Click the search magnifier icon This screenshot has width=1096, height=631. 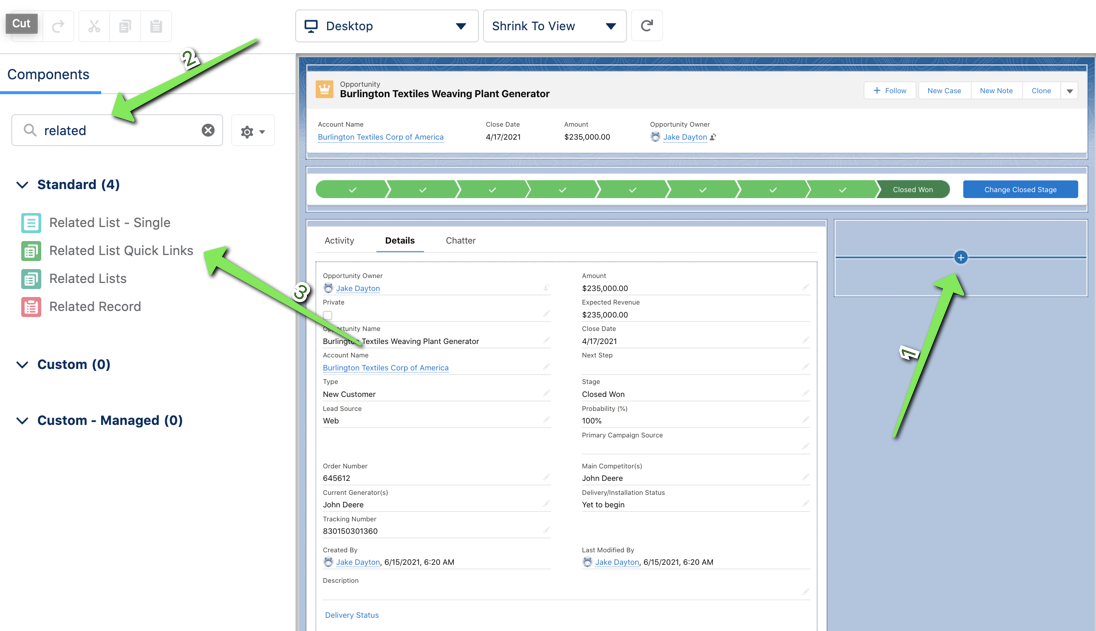(x=29, y=130)
